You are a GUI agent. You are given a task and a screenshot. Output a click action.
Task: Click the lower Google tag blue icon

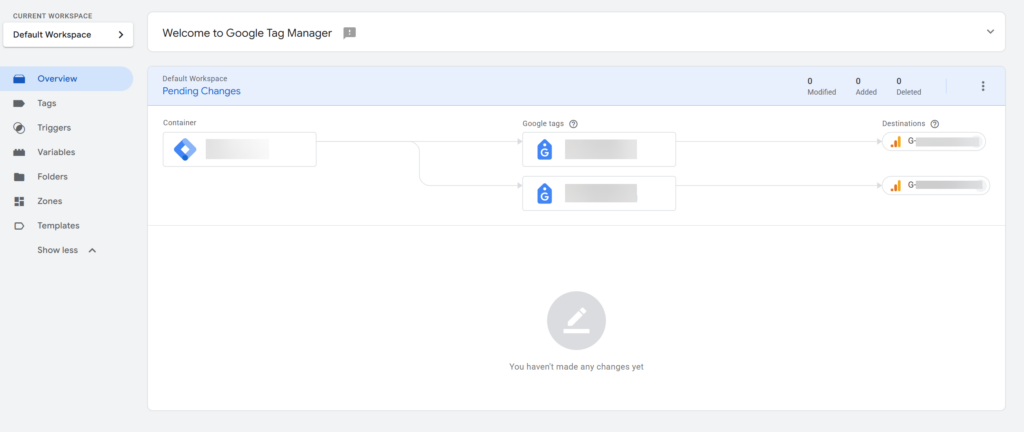tap(544, 193)
